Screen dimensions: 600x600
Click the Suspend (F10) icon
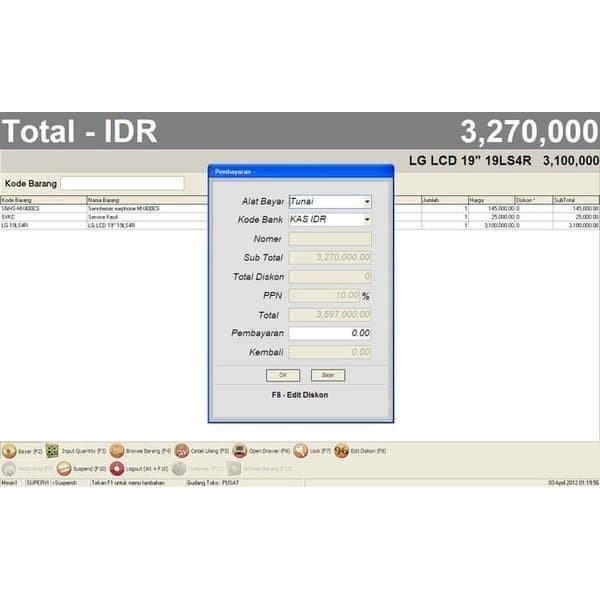pyautogui.click(x=64, y=468)
